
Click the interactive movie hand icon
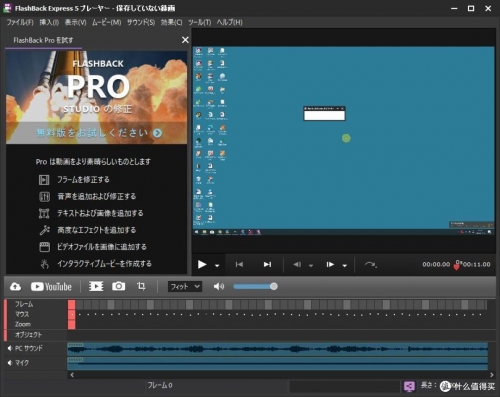[44, 264]
